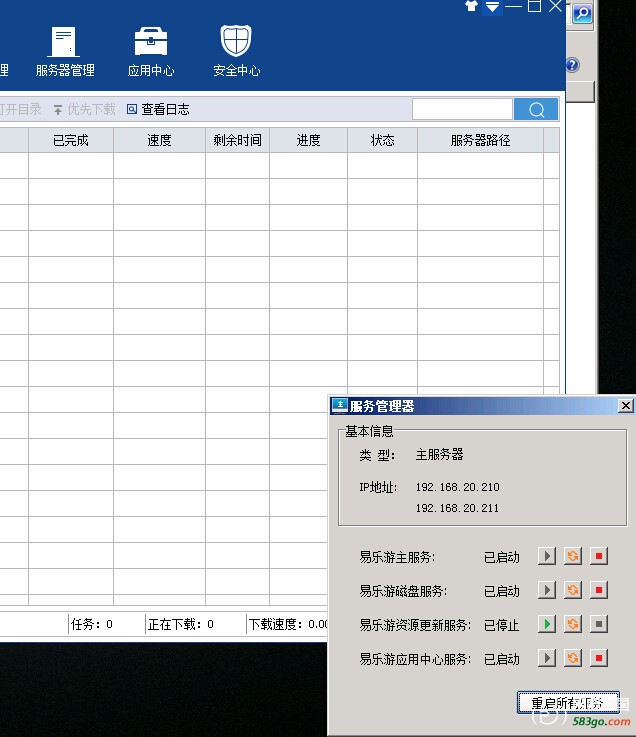Maximize the main application window
Image resolution: width=636 pixels, height=737 pixels.
[534, 6]
